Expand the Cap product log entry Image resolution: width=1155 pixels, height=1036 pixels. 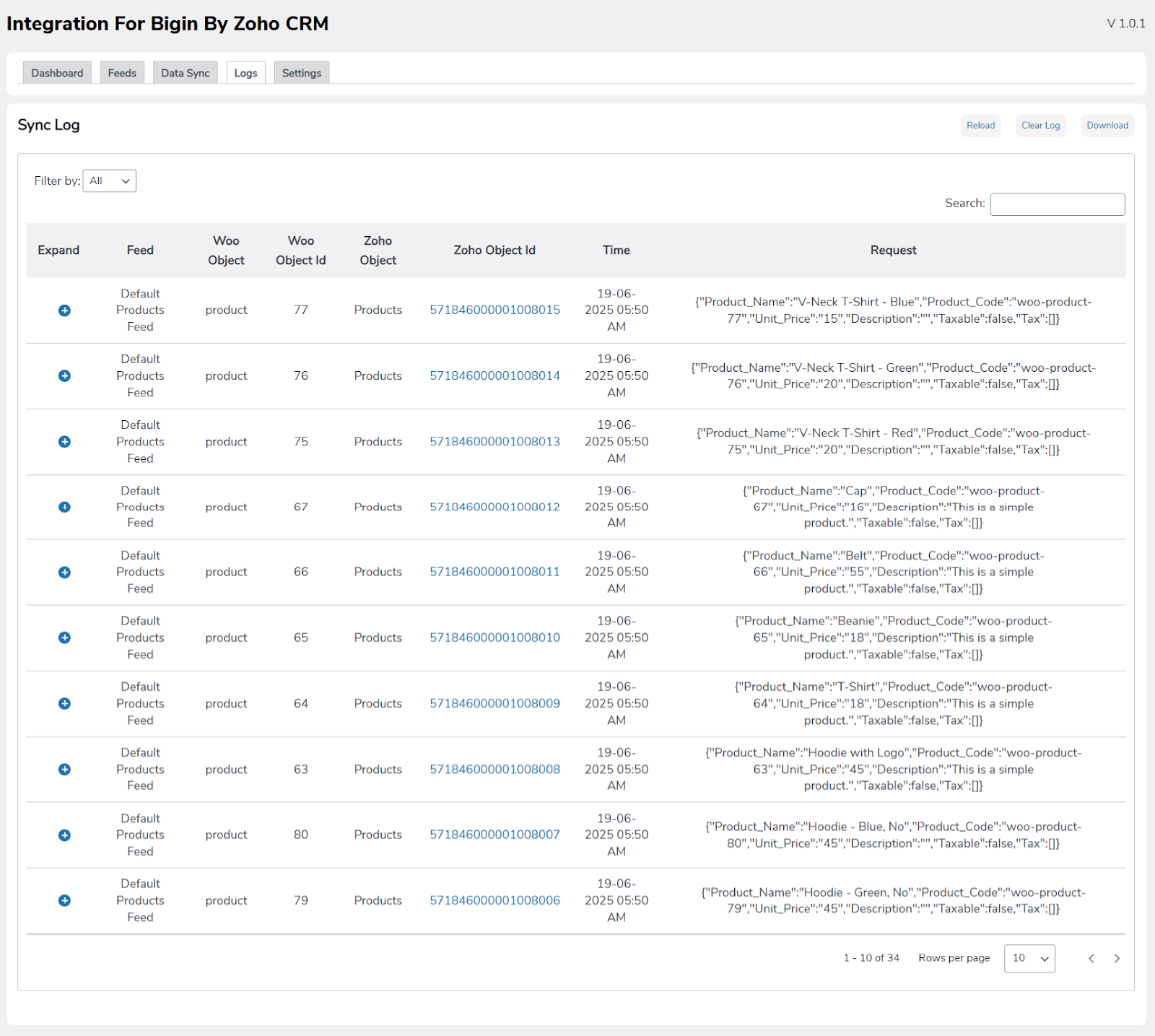pyautogui.click(x=64, y=507)
